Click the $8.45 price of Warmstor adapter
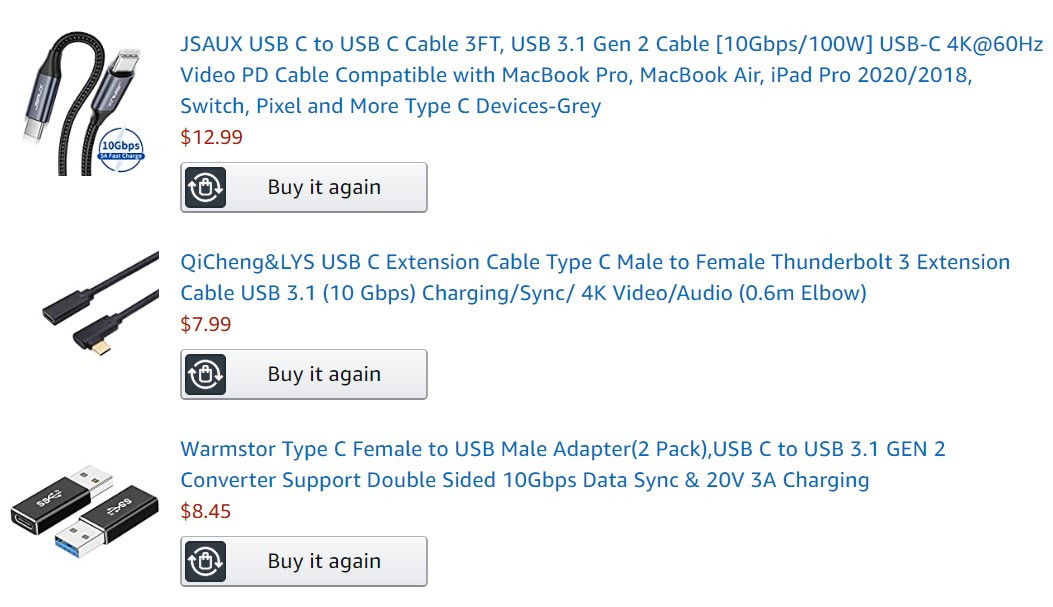Viewport: 1053px width, 607px height. 205,511
